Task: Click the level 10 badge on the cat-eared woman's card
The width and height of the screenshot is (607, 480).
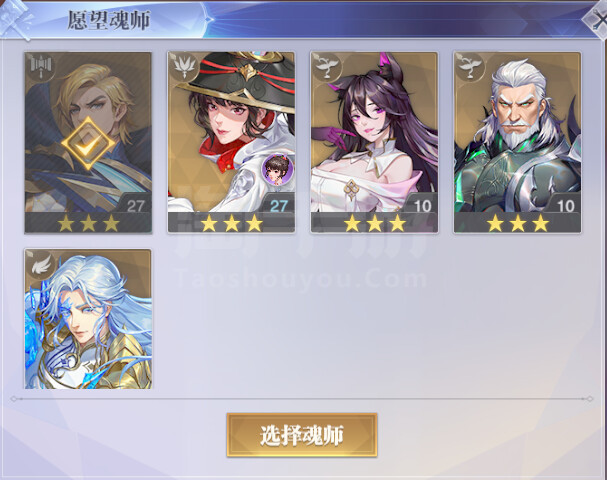Action: coord(421,204)
